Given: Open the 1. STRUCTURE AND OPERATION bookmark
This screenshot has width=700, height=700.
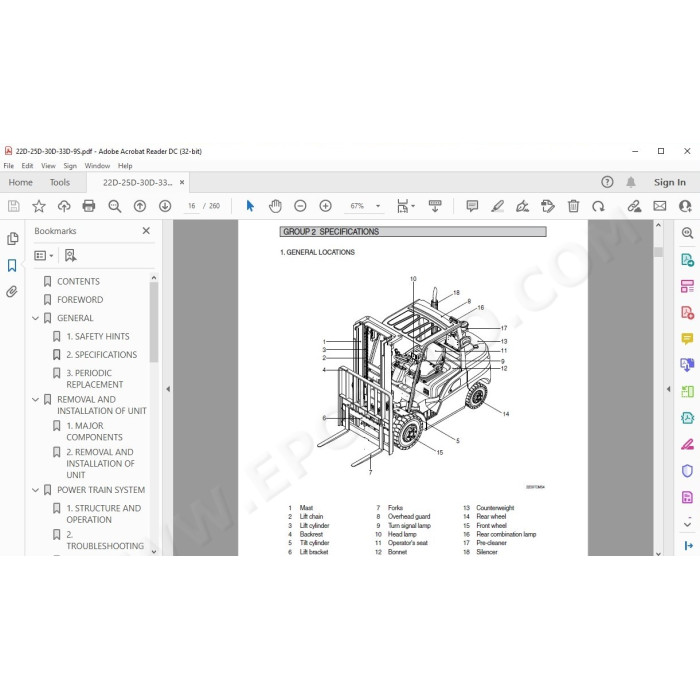Looking at the screenshot, I should 104,514.
